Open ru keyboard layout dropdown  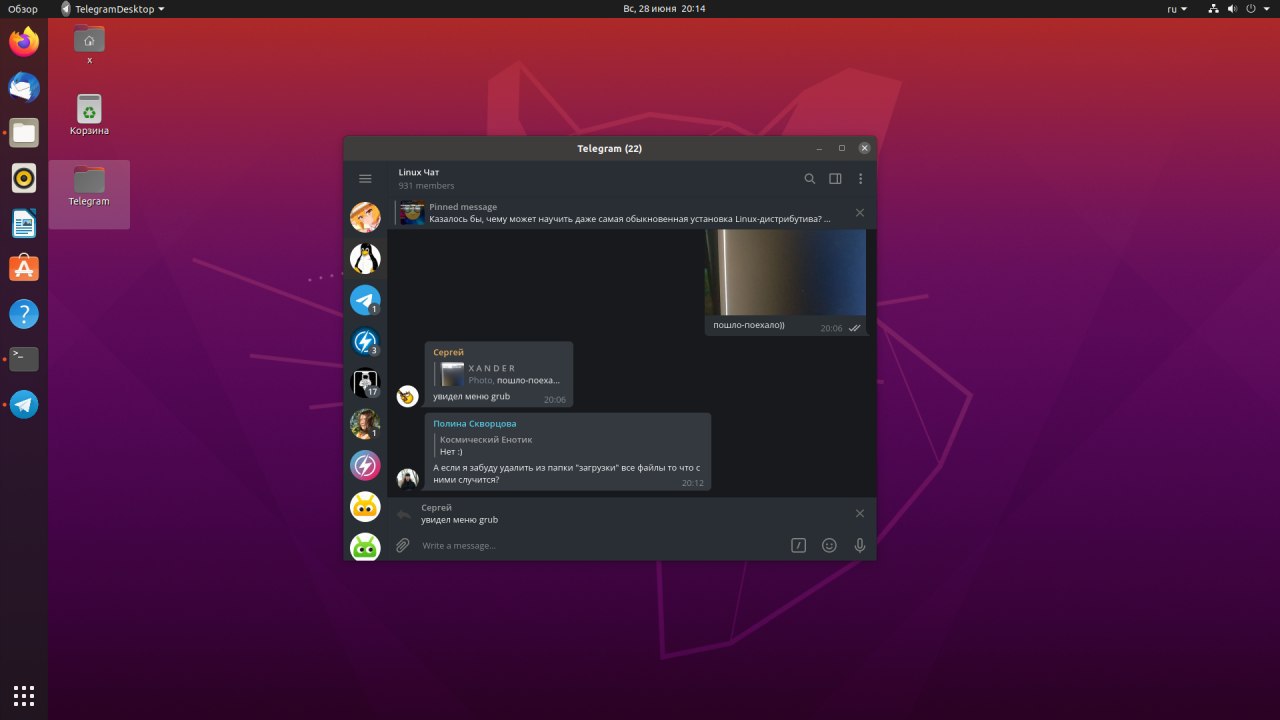point(1177,8)
